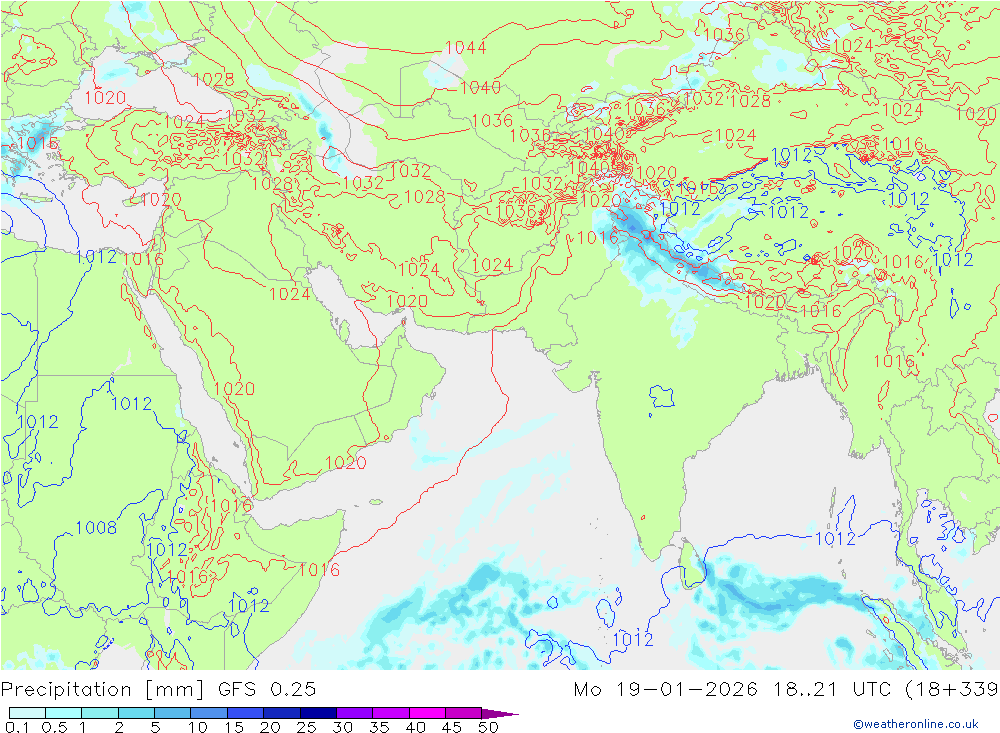Click the legend value '15' under colorbar

coord(234,727)
